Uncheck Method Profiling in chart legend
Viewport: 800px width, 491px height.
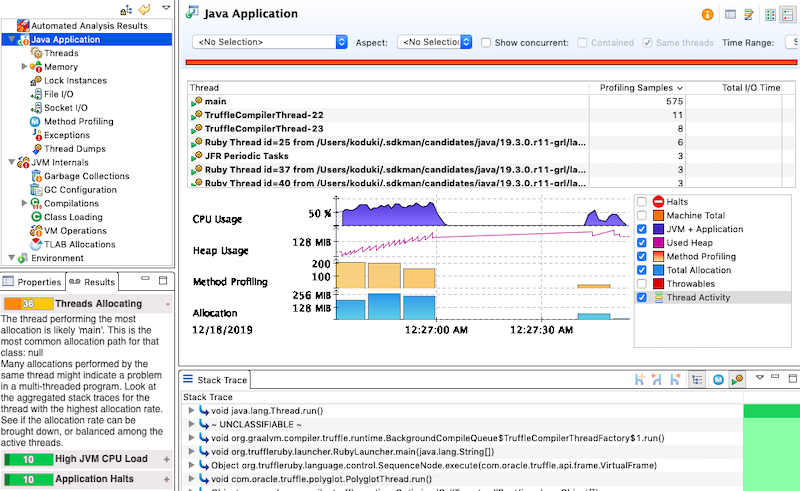tap(642, 256)
